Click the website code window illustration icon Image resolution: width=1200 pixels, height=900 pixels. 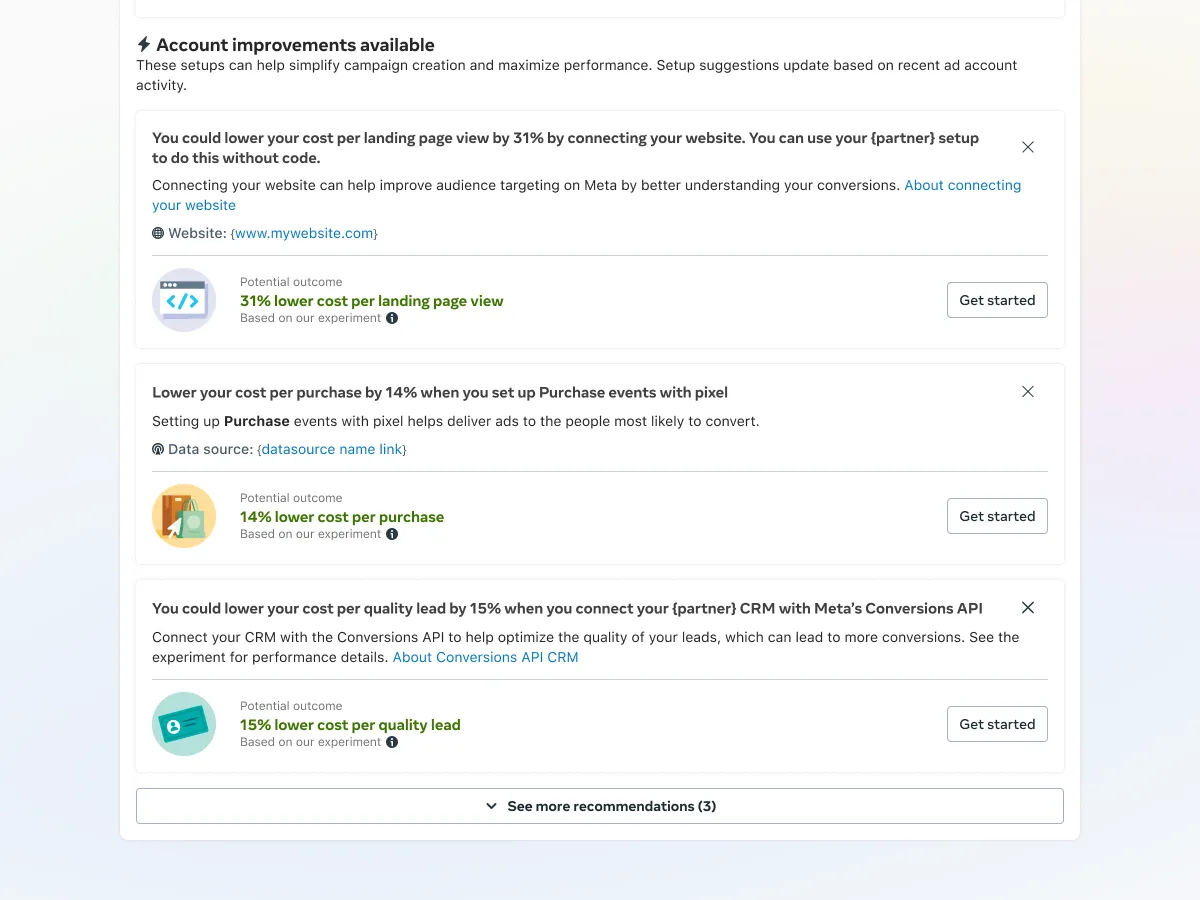(184, 300)
